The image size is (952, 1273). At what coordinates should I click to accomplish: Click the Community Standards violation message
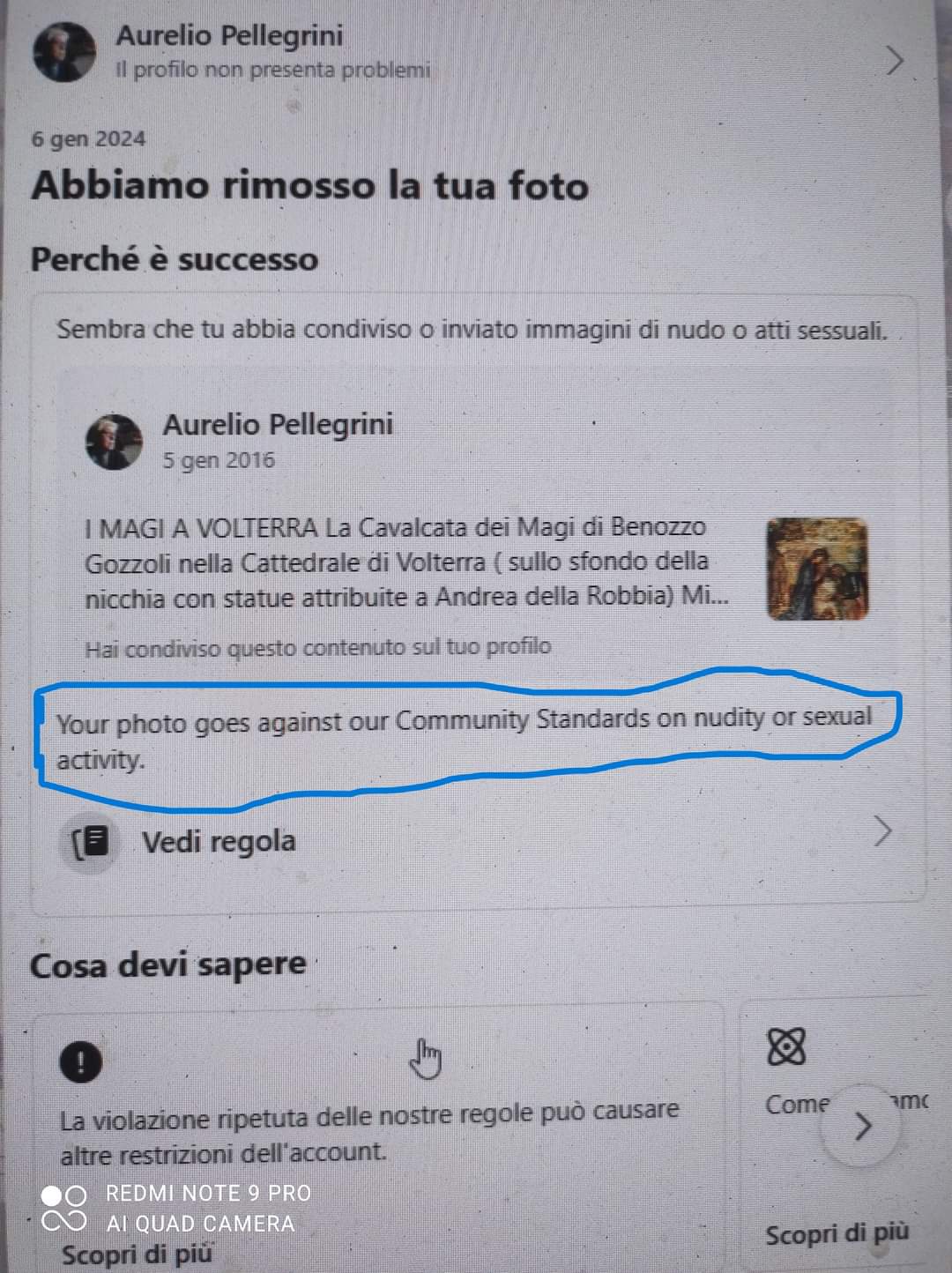pos(465,737)
